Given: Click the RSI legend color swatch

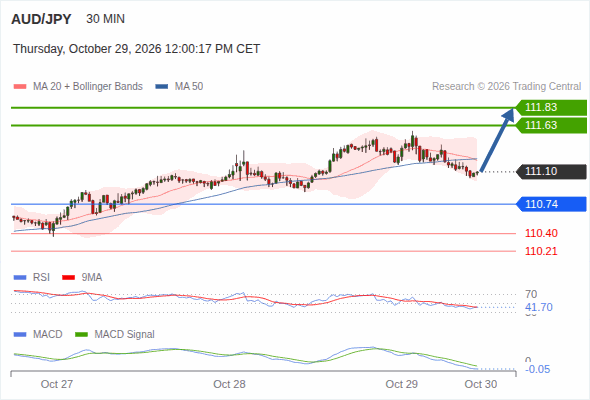Looking at the screenshot, I should click(x=20, y=278).
